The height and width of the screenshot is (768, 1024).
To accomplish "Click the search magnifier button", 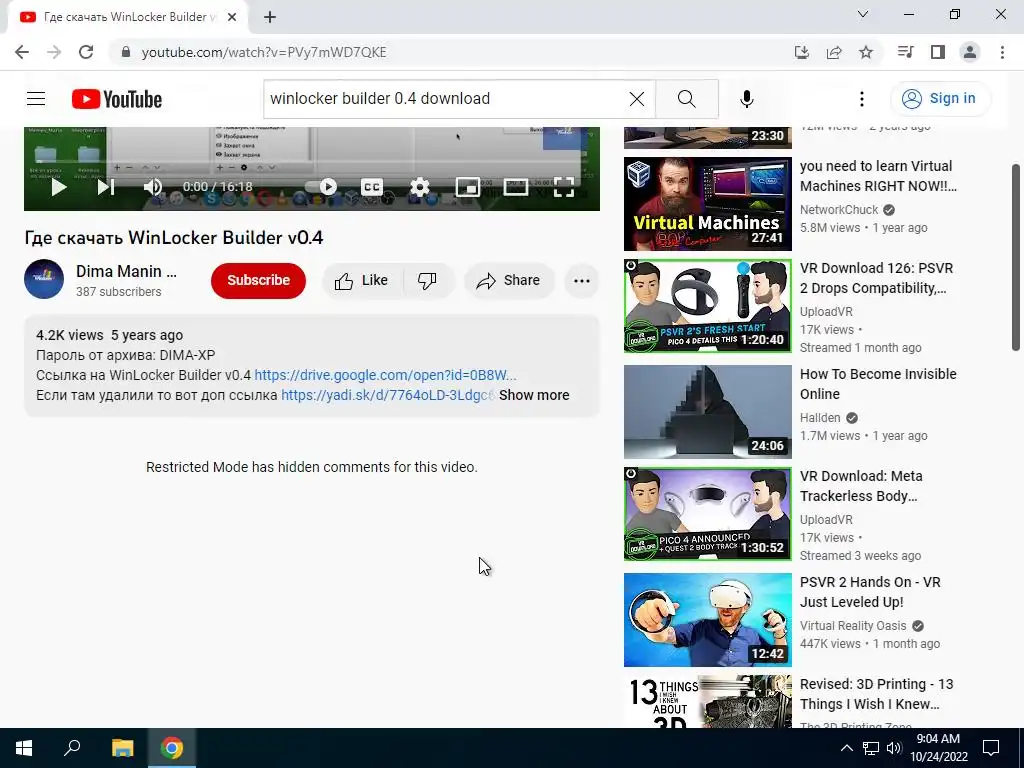I will point(686,99).
